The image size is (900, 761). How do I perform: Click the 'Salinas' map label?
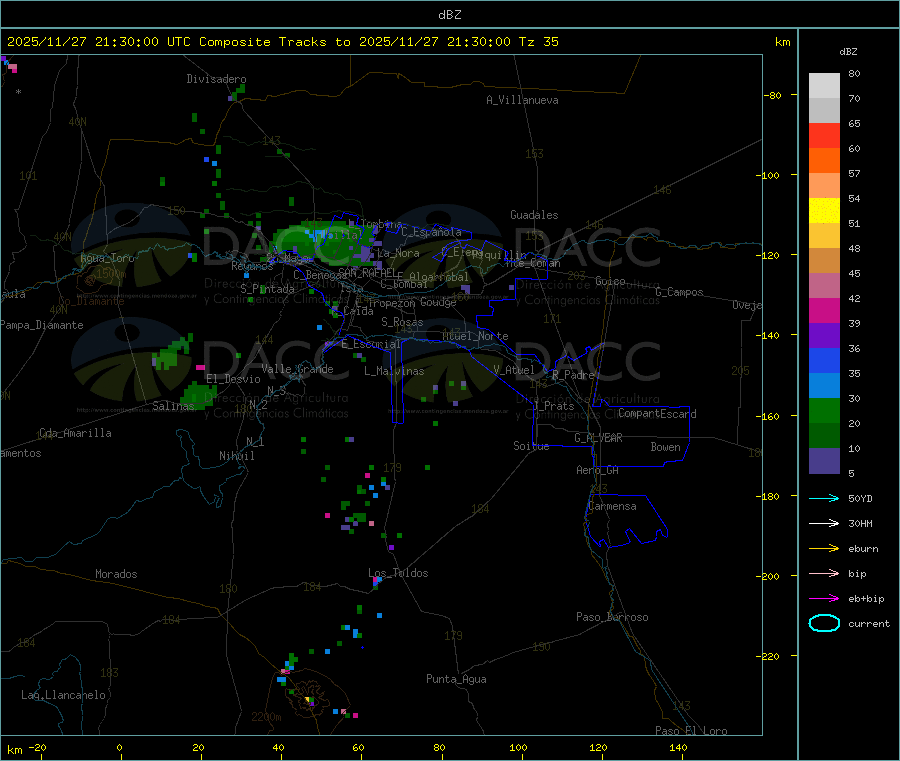point(173,406)
